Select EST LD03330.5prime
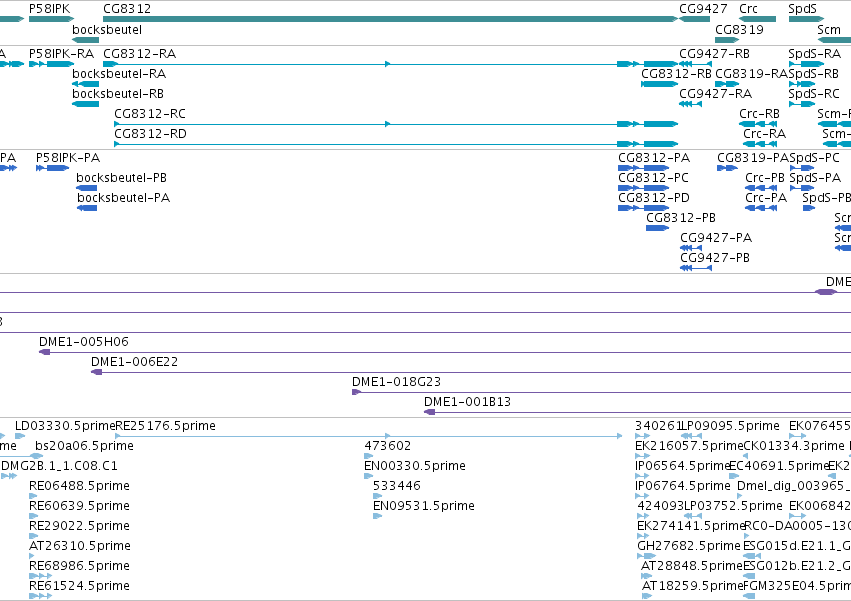Viewport: 851px width, 601px height. pos(65,426)
